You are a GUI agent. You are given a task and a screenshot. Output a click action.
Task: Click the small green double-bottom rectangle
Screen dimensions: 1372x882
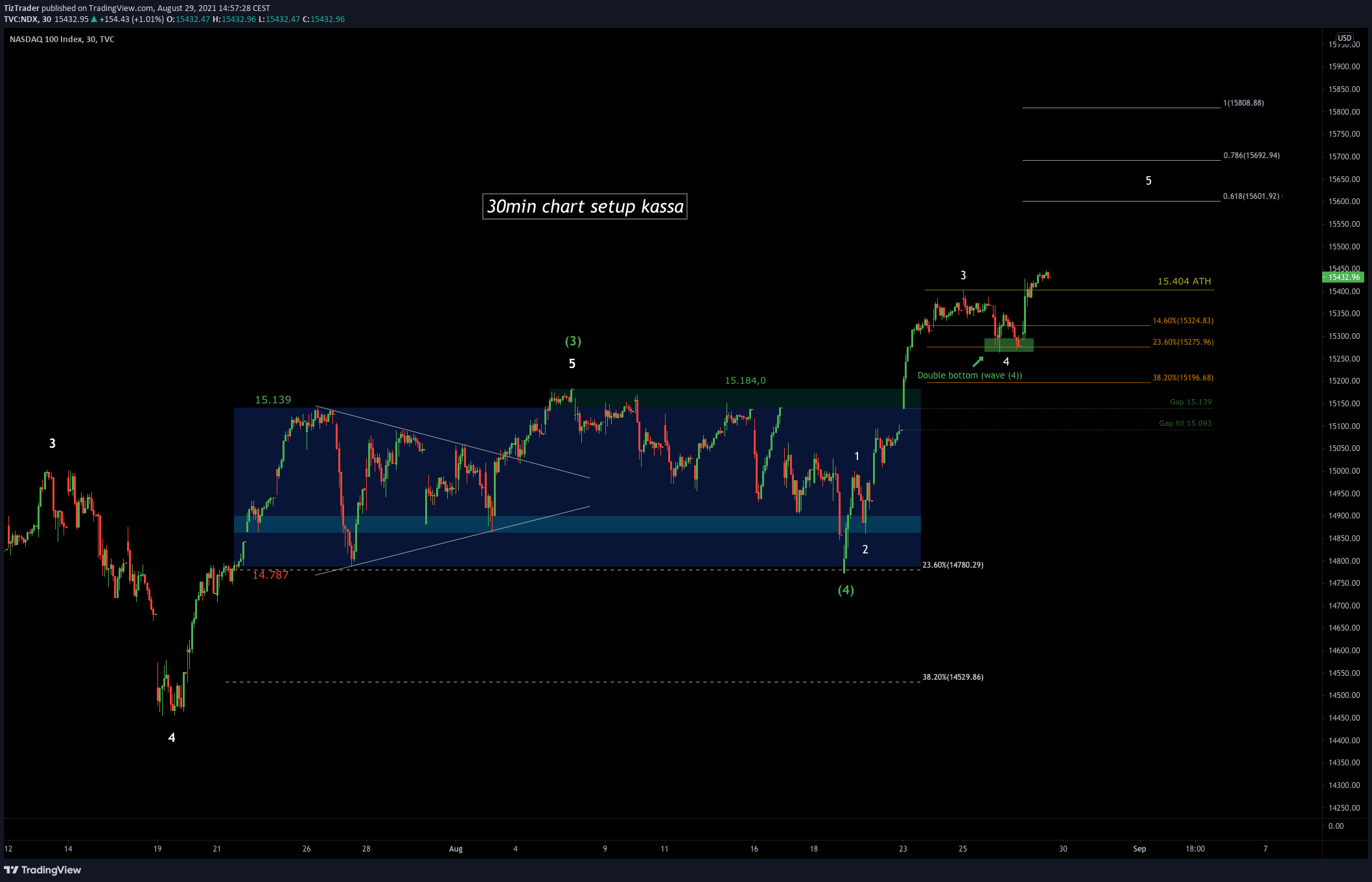click(1009, 345)
